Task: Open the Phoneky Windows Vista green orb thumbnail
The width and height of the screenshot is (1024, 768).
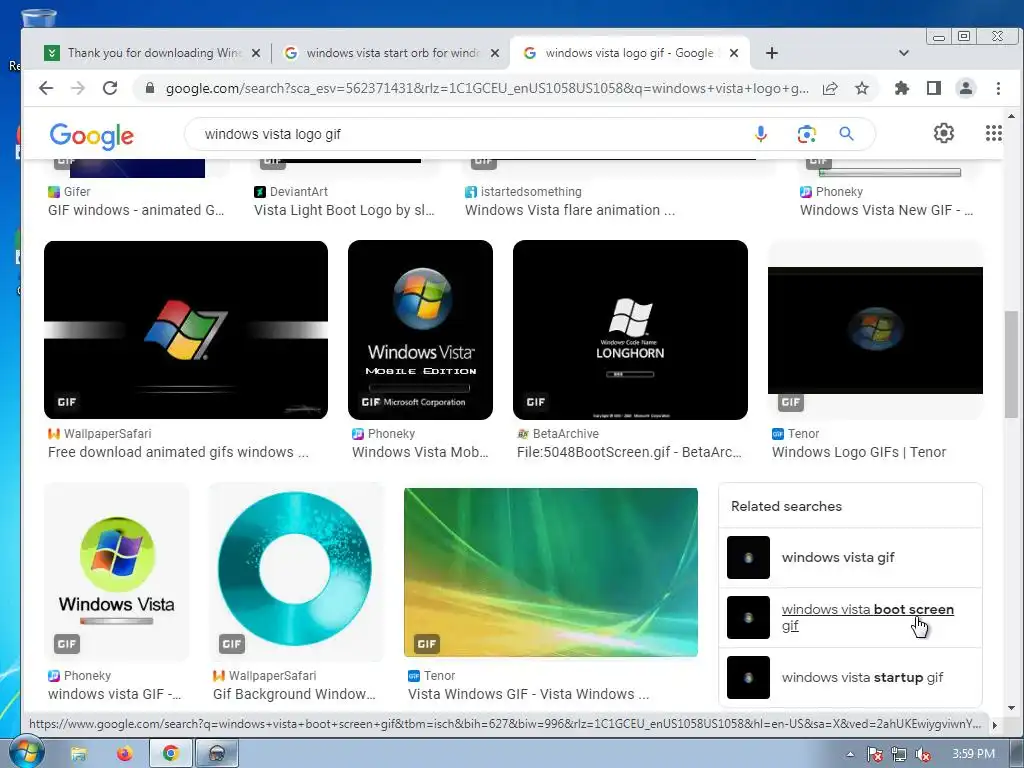Action: (116, 572)
